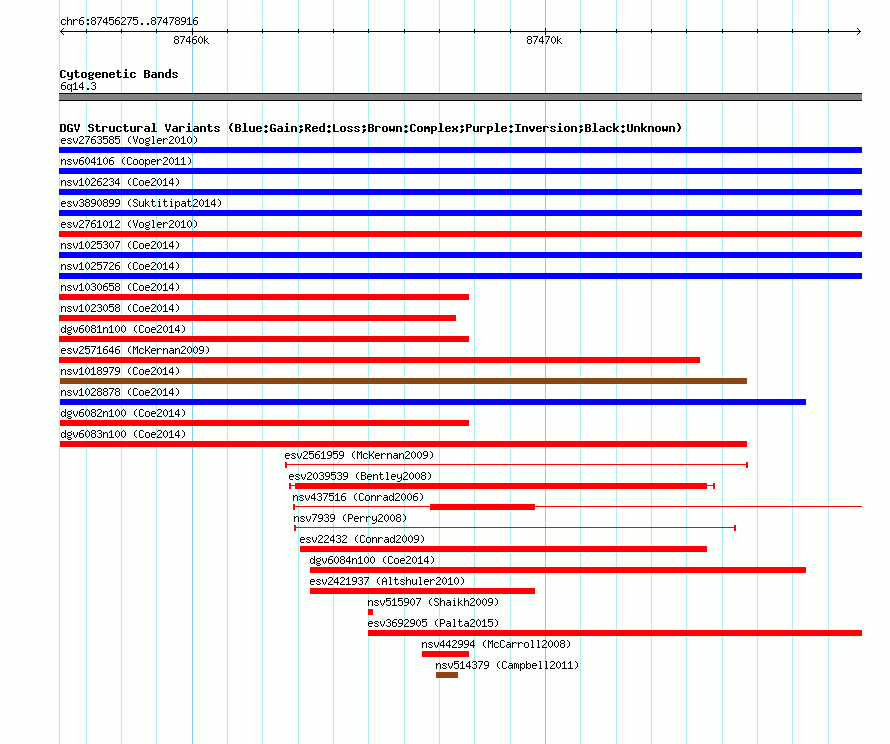Open nsv514379 (Campbell2011) label

(x=507, y=665)
